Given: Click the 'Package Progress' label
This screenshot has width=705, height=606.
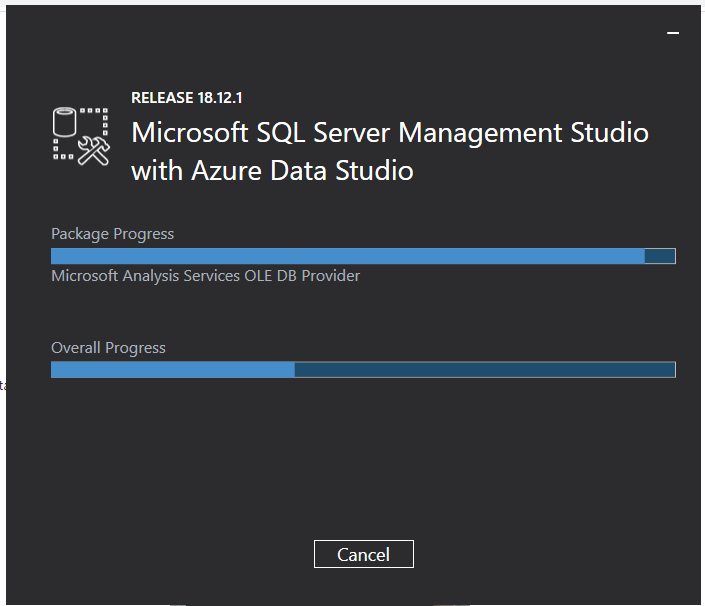Looking at the screenshot, I should pyautogui.click(x=112, y=234).
